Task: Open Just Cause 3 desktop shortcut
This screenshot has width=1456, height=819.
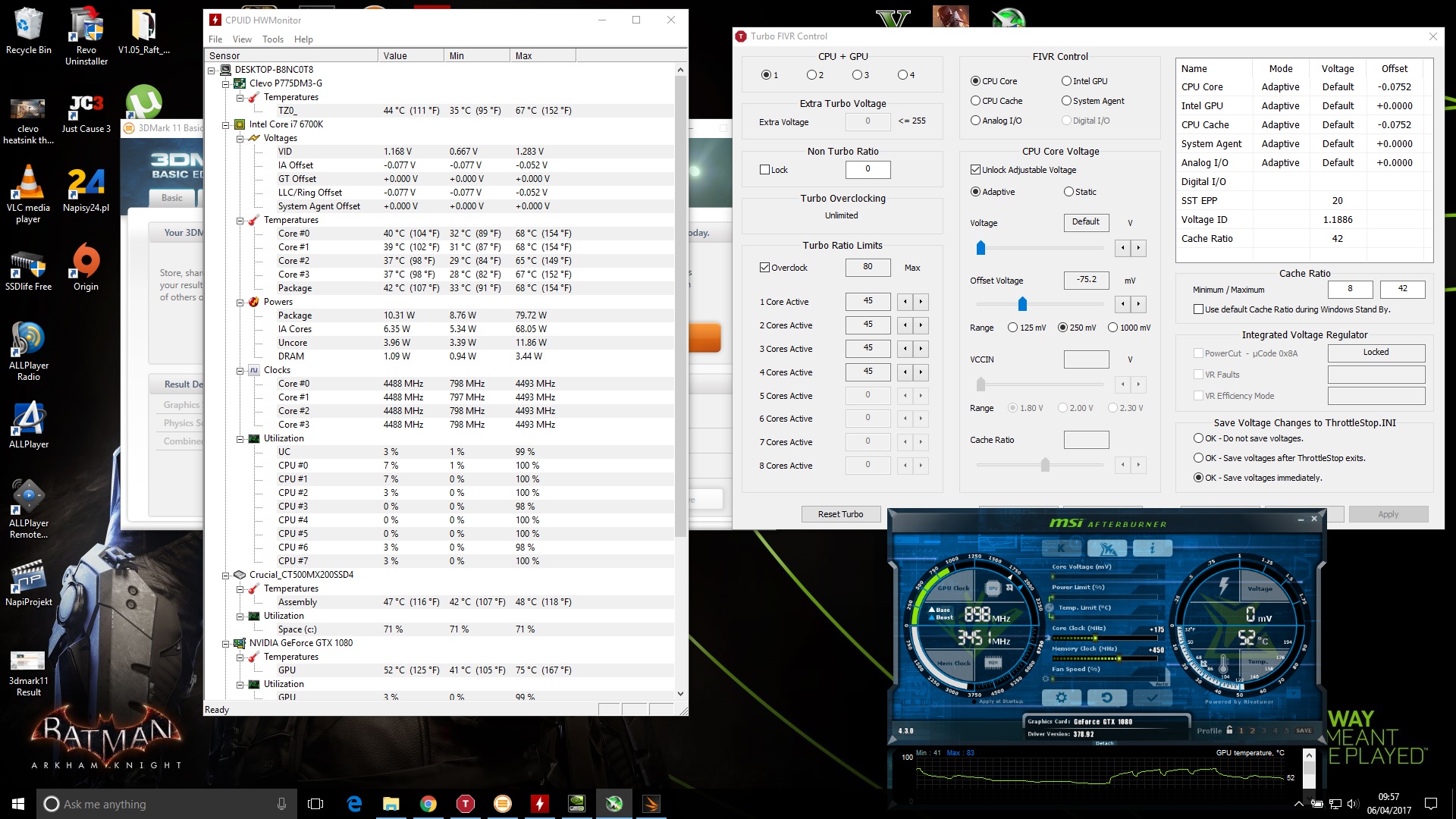Action: click(x=86, y=114)
